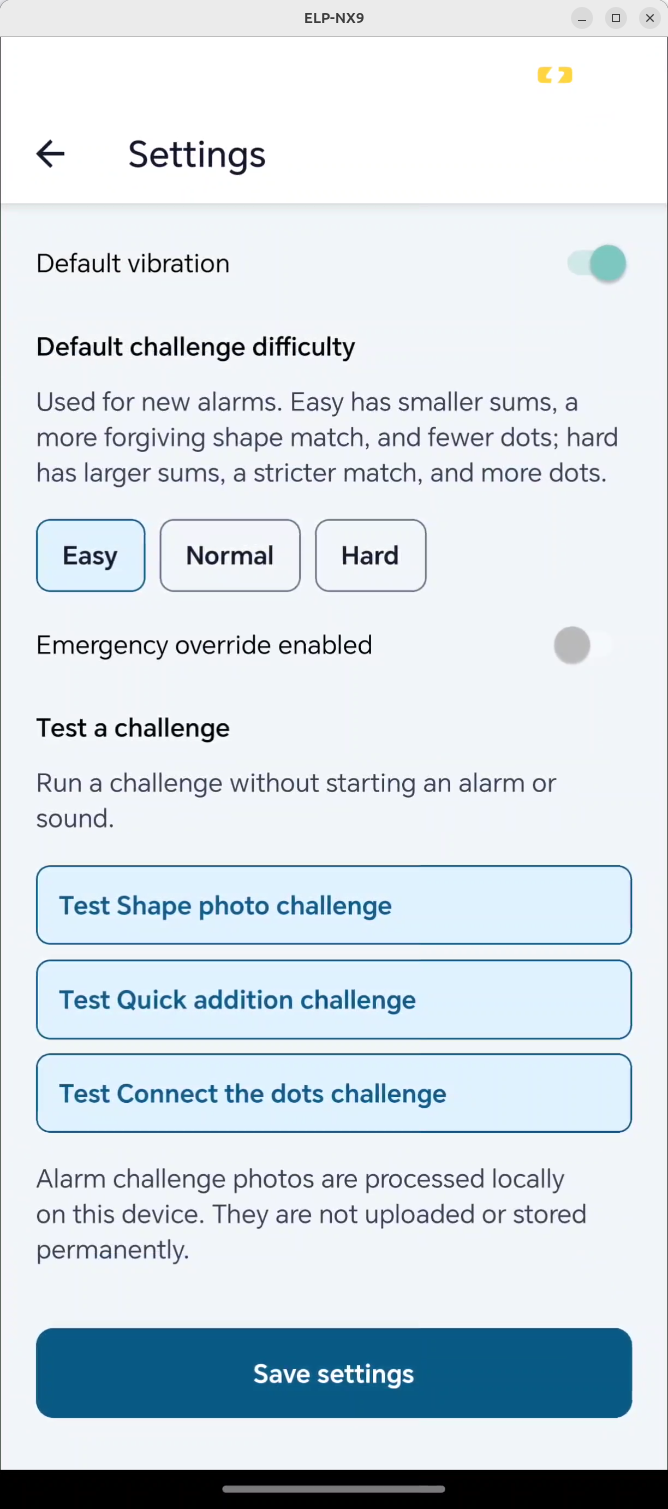Image resolution: width=668 pixels, height=1509 pixels.
Task: Select Easy challenge difficulty
Action: coord(91,556)
